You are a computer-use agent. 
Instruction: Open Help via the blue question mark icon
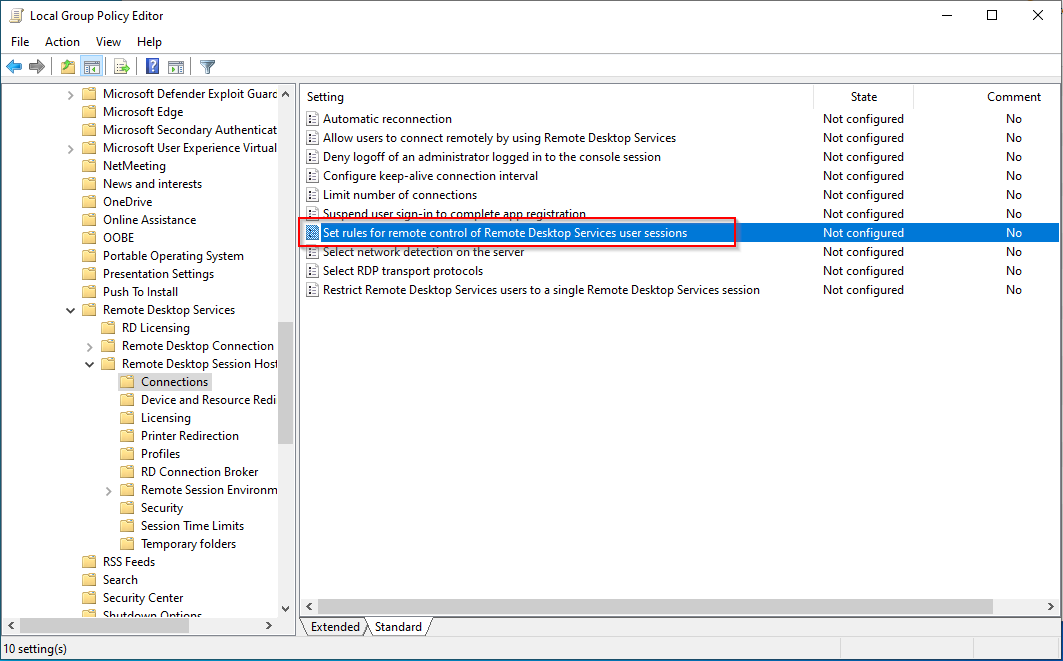[x=152, y=67]
